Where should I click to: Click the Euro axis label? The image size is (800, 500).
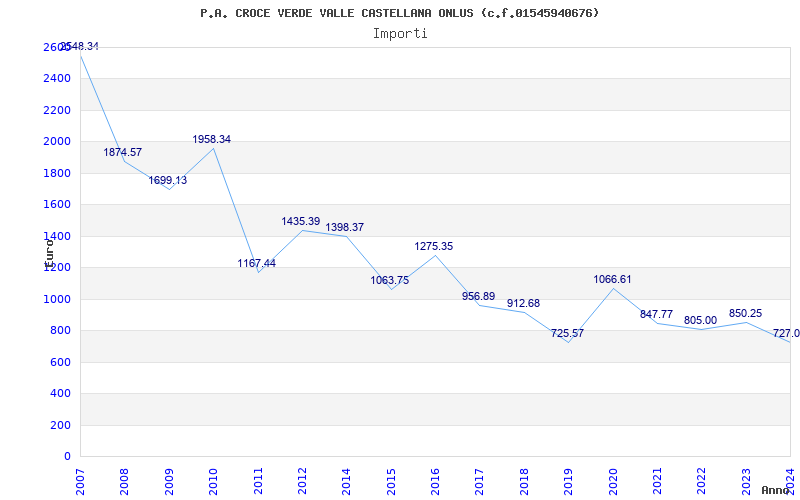(49, 253)
